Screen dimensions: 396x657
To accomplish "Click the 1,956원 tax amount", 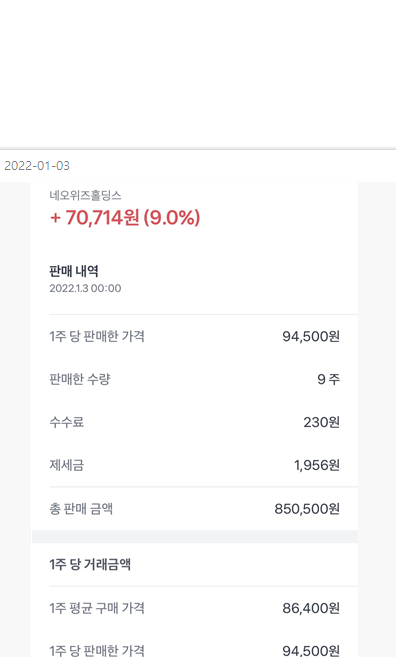I will 317,465.
